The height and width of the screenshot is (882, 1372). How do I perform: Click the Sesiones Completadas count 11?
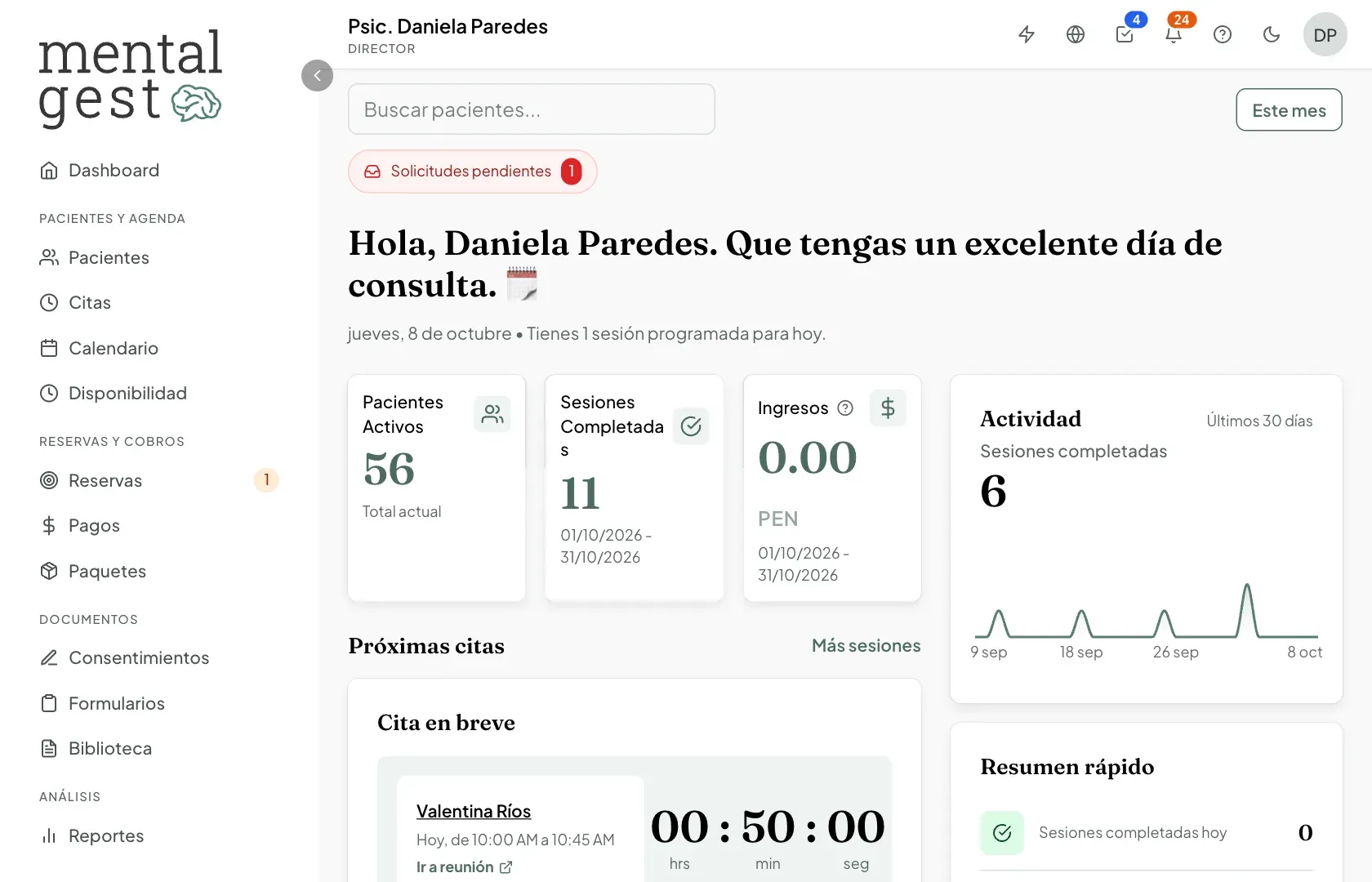580,493
